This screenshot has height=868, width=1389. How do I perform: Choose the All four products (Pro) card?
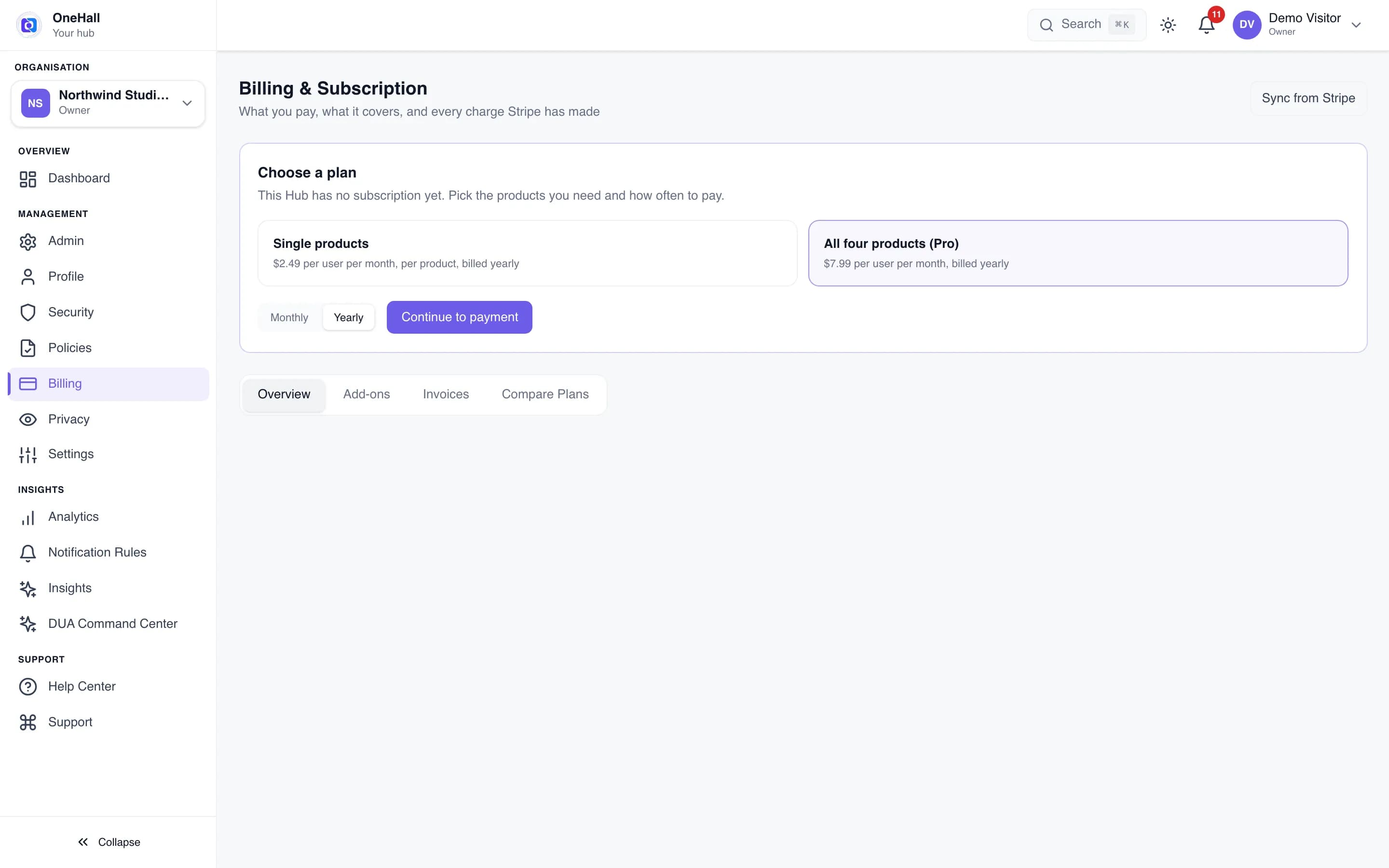point(1078,253)
